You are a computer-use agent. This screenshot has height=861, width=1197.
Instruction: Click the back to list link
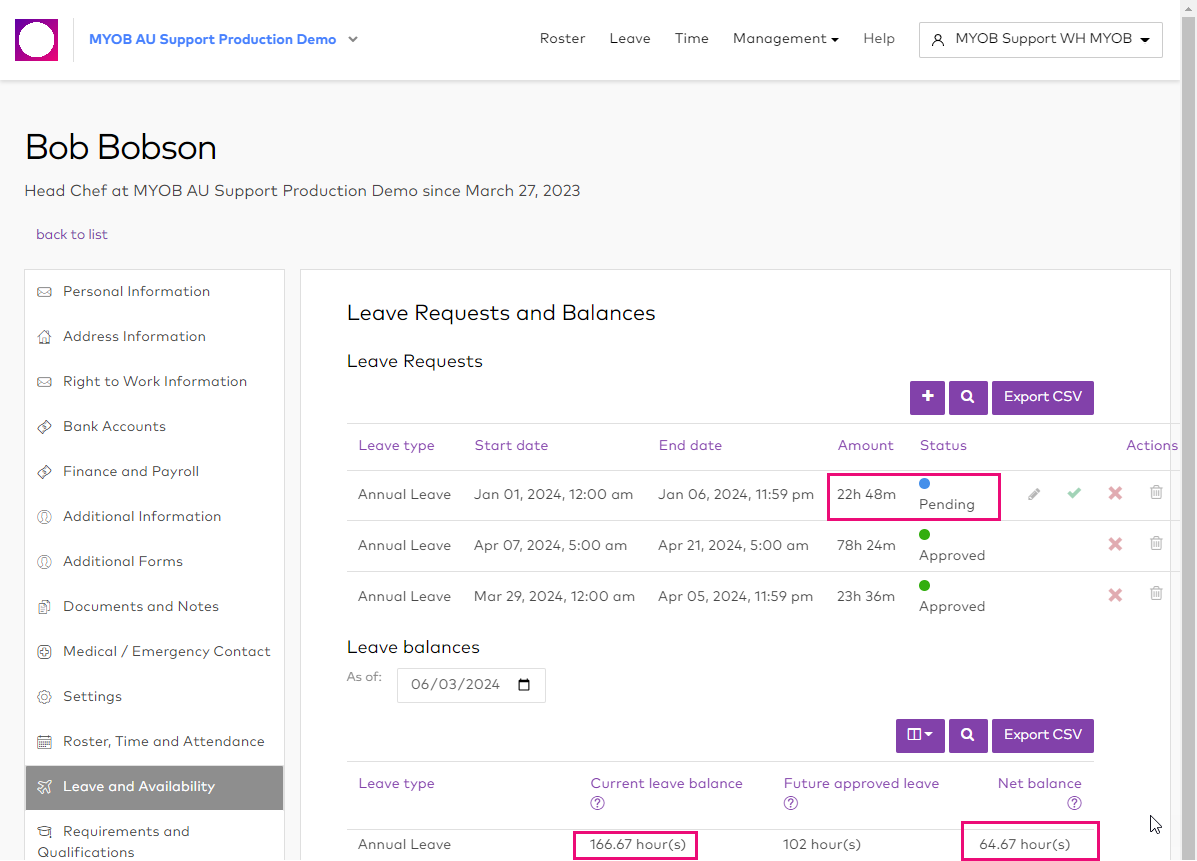pyautogui.click(x=72, y=234)
